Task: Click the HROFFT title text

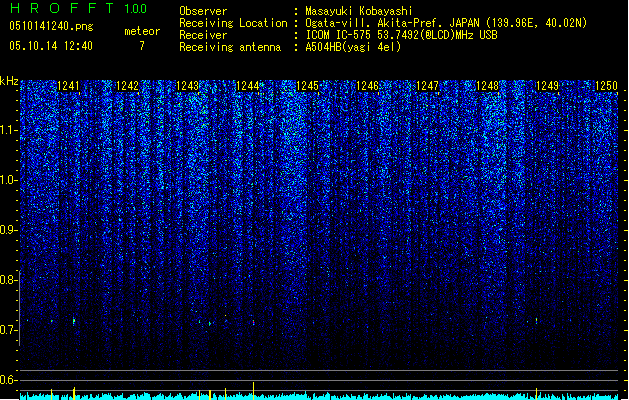Action: click(62, 8)
